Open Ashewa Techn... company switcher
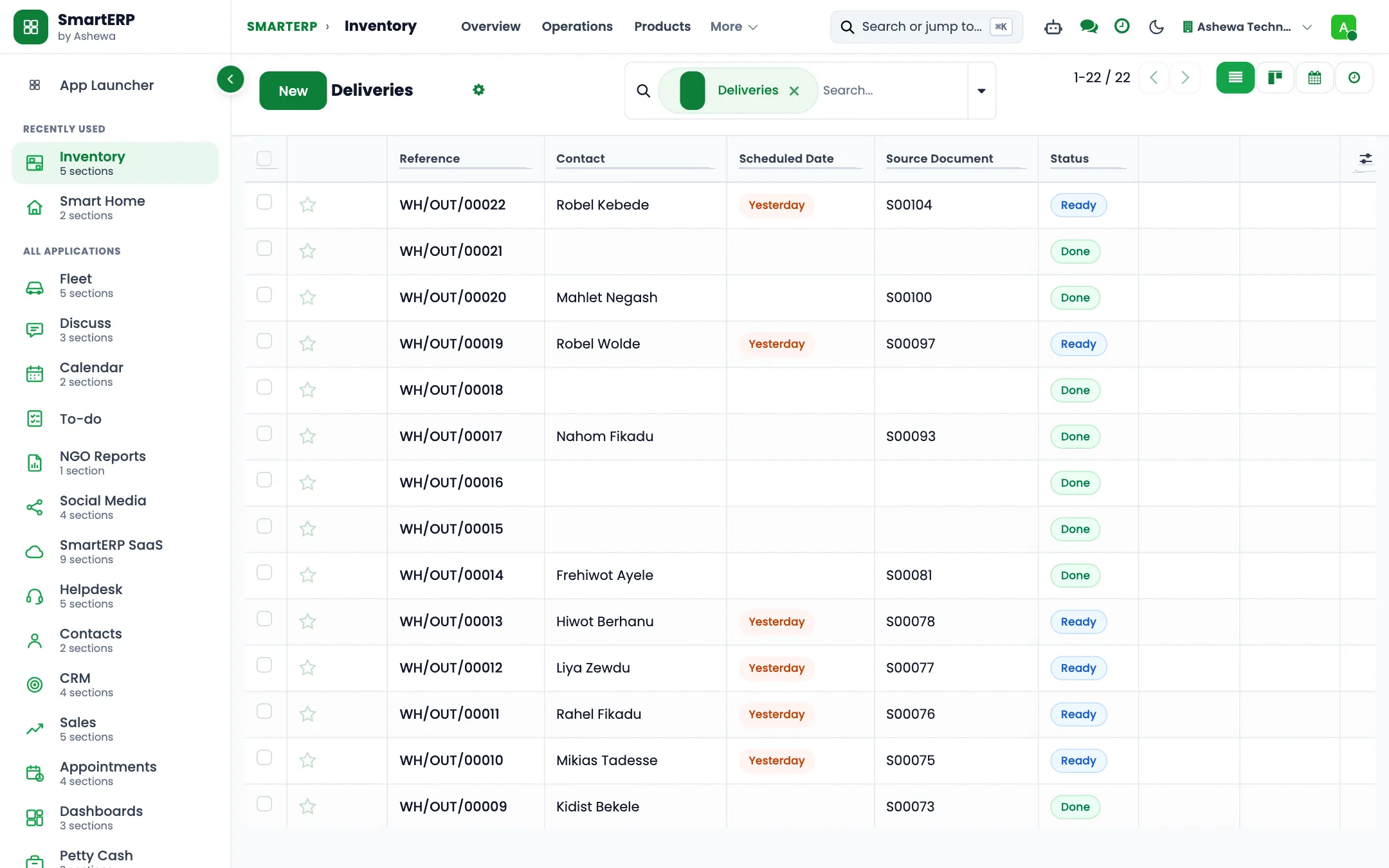 click(1247, 27)
